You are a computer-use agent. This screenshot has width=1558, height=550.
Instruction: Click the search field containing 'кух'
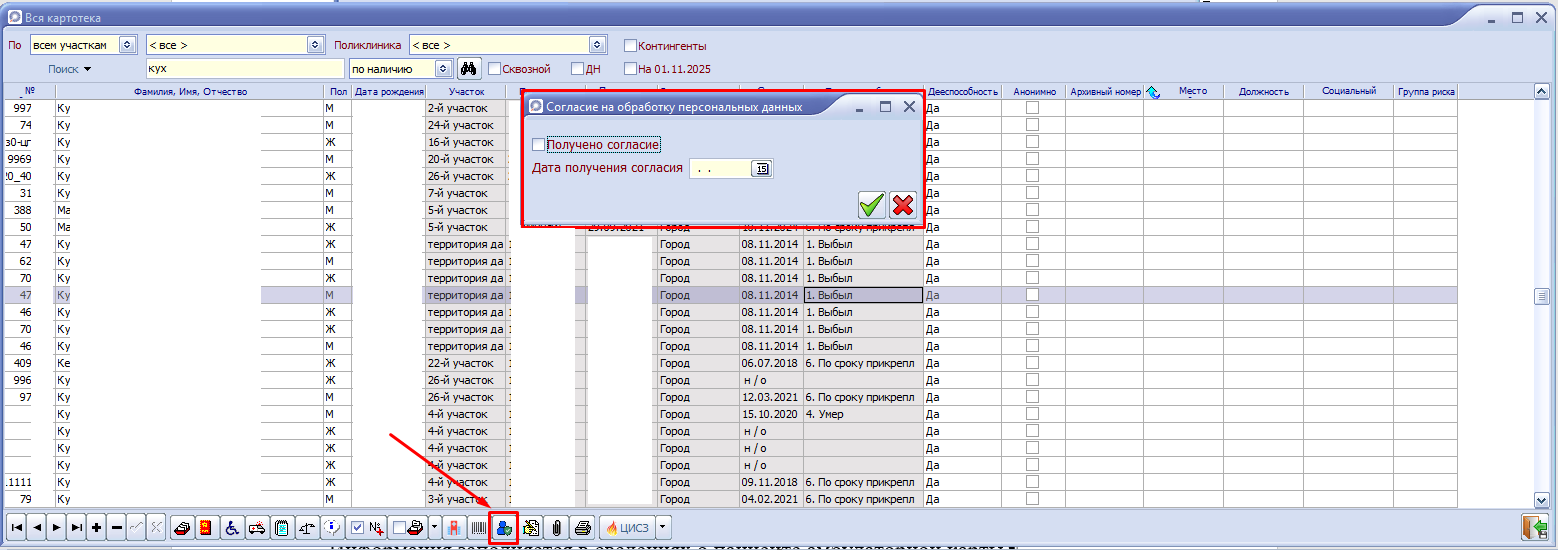243,69
